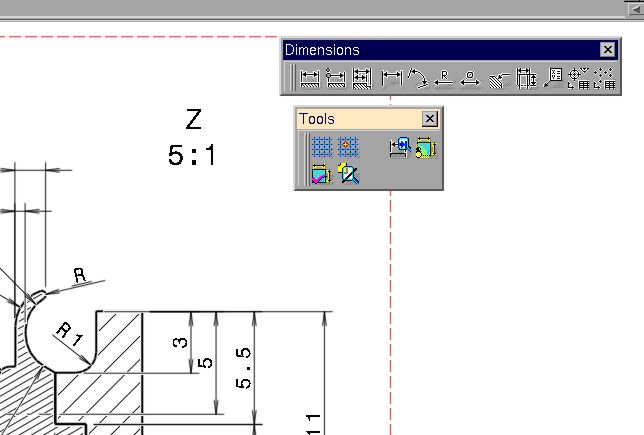Select the Stacked Dimensions tool
This screenshot has height=435, width=644.
click(362, 78)
